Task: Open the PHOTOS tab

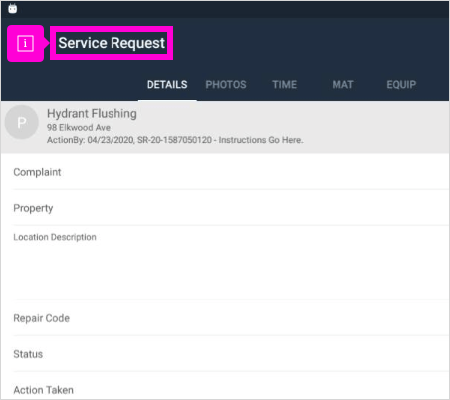Action: [x=226, y=85]
